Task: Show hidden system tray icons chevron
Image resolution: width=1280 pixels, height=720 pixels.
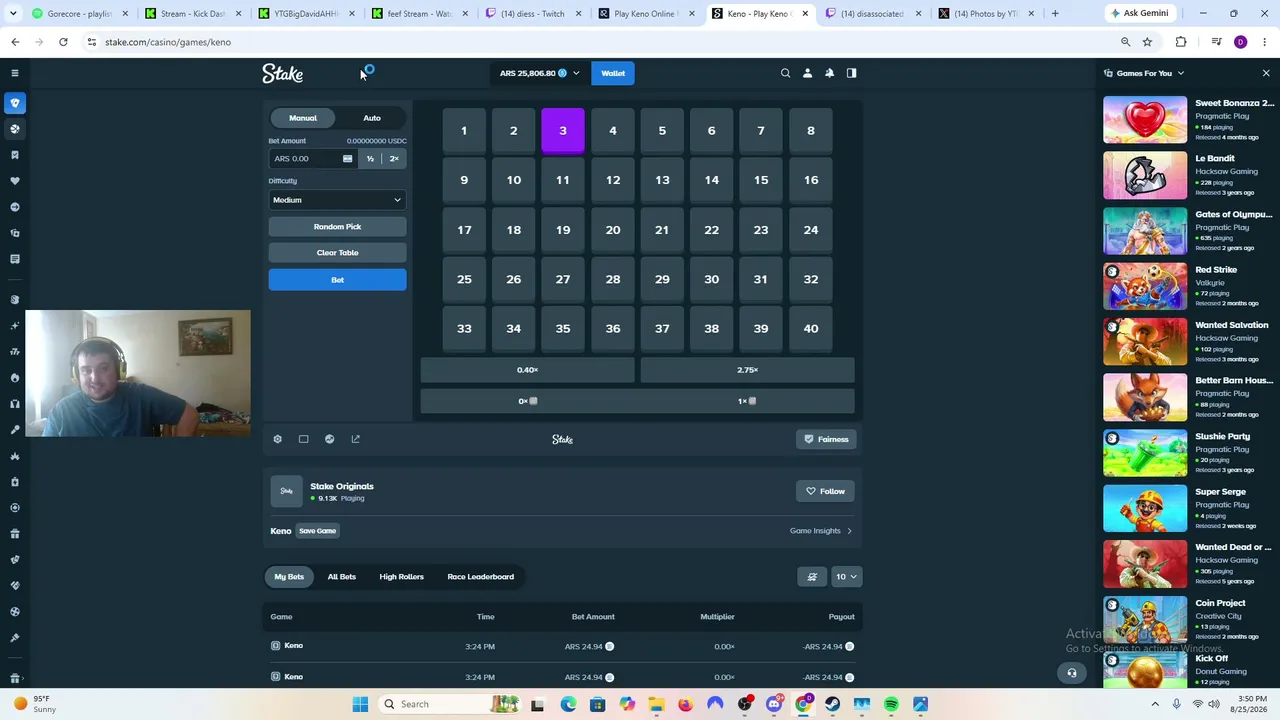Action: tap(1157, 704)
